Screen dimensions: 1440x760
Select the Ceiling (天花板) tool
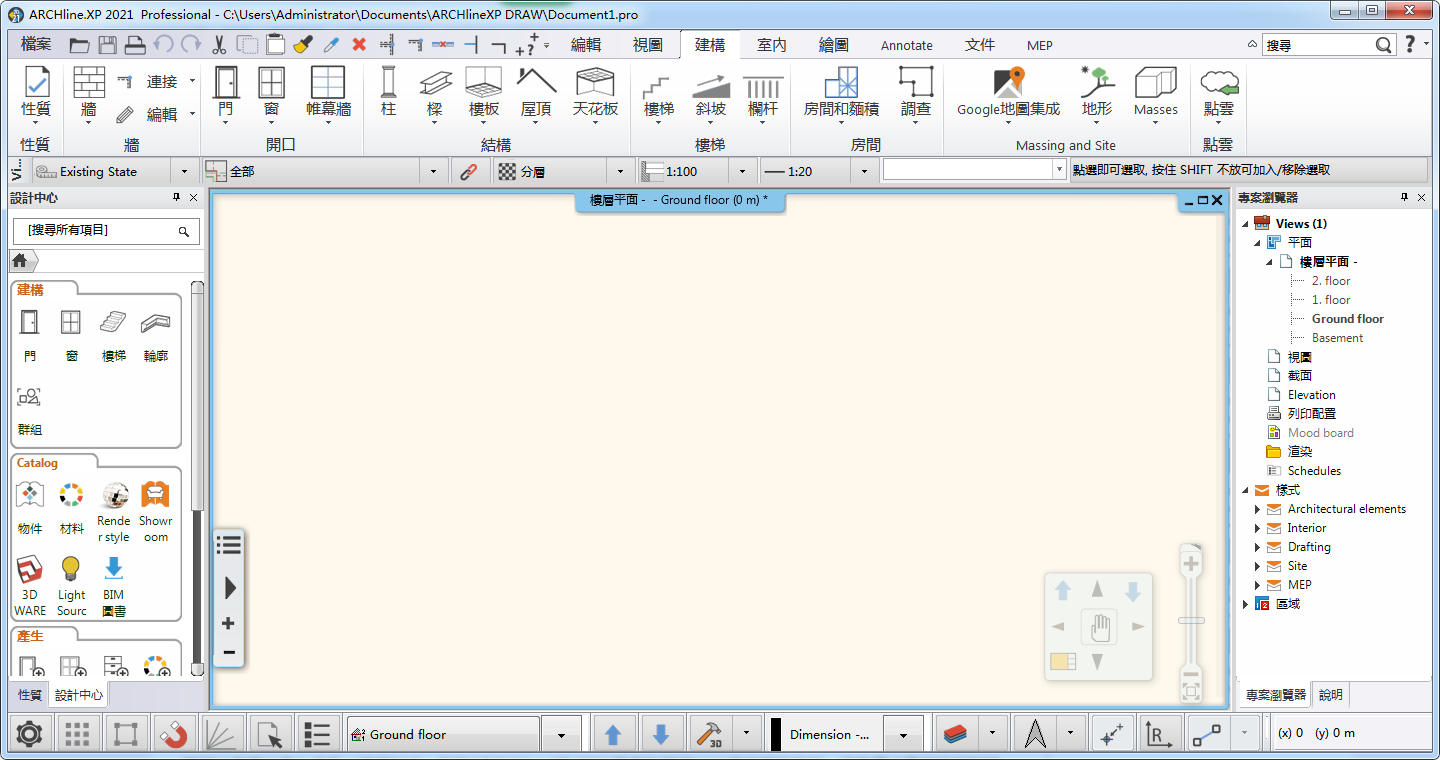point(595,96)
